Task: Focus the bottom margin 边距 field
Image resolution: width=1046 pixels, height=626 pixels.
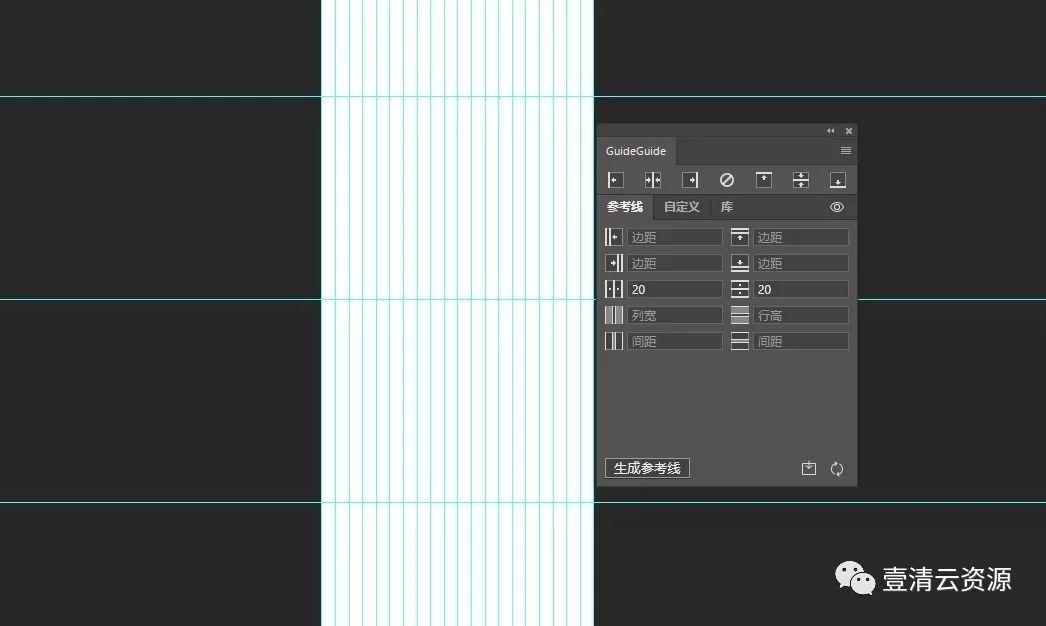Action: point(801,263)
